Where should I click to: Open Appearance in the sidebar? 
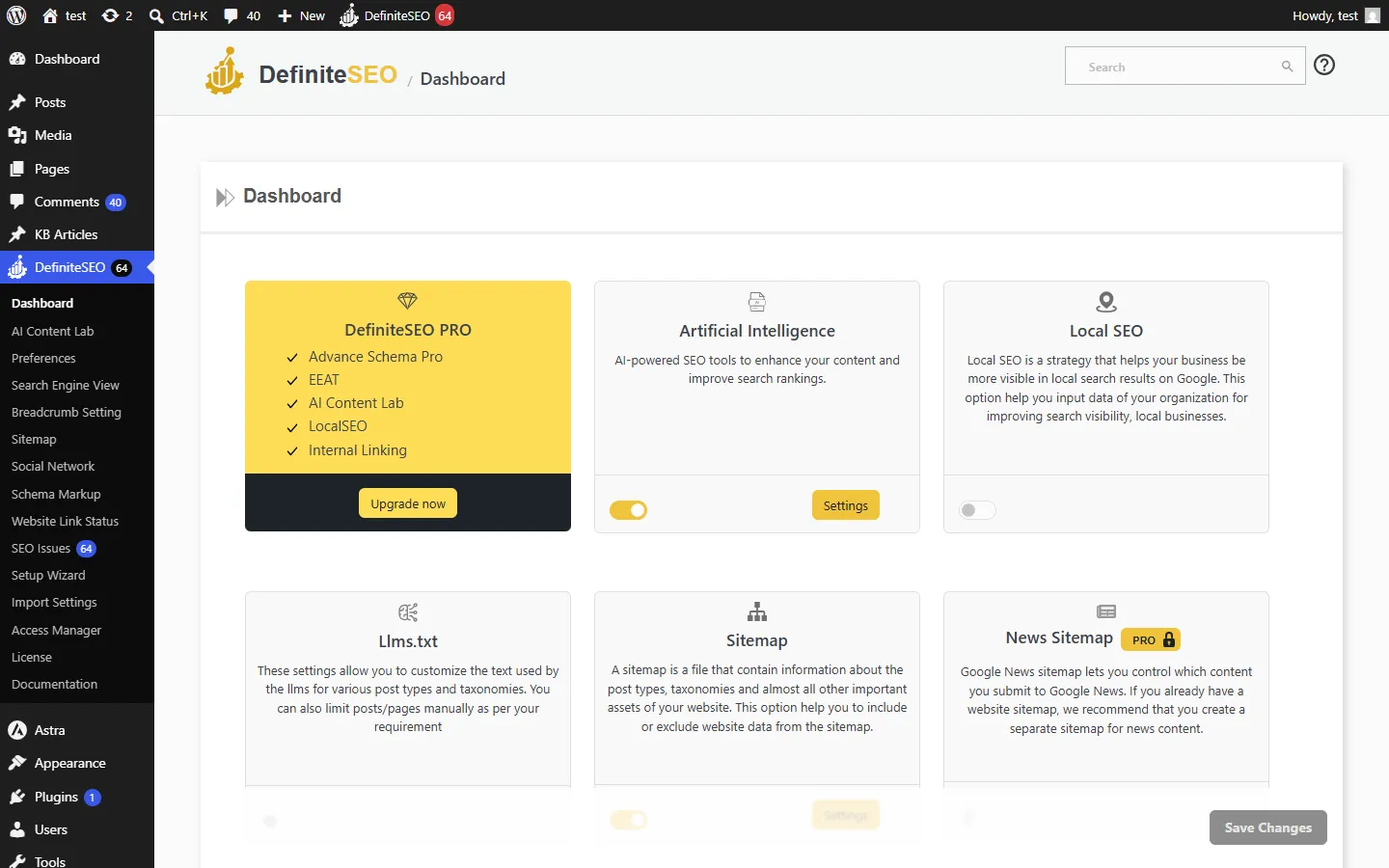[77, 763]
